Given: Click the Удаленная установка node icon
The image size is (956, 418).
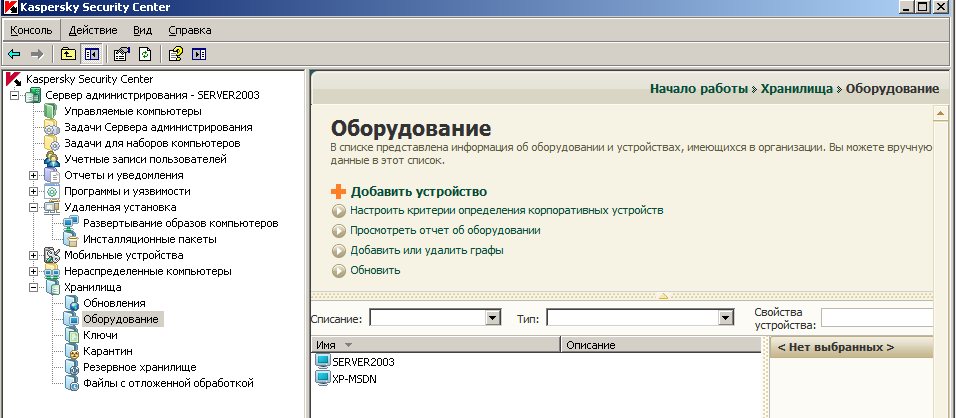Looking at the screenshot, I should 52,207.
